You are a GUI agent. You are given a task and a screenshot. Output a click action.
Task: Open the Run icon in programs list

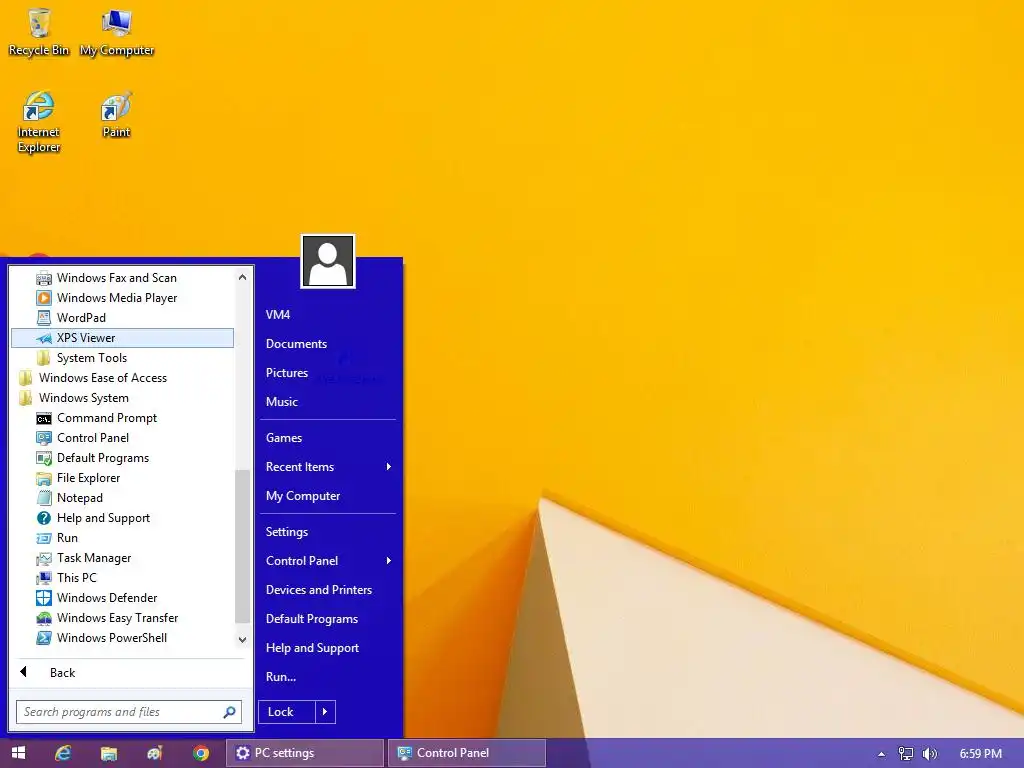(44, 538)
